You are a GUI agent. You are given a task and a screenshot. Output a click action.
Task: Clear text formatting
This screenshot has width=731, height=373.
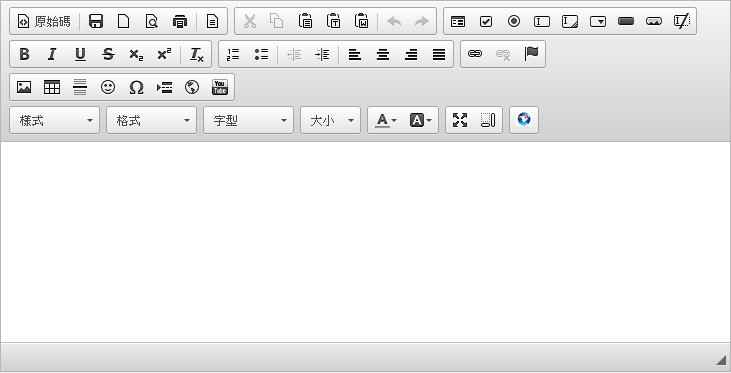[197, 55]
